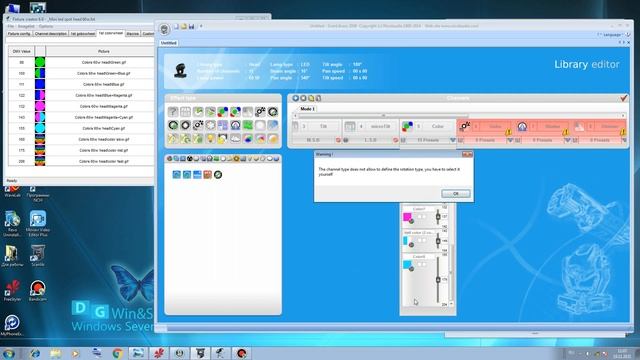Select the light bulb effect type icon
Screen dimensions: 640x360
click(210, 139)
